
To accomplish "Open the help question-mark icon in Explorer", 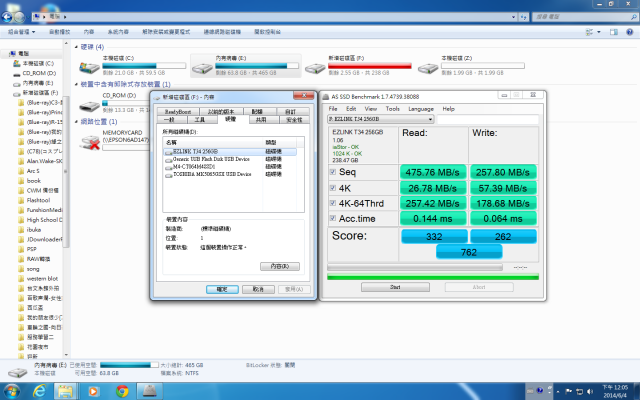I will (630, 32).
